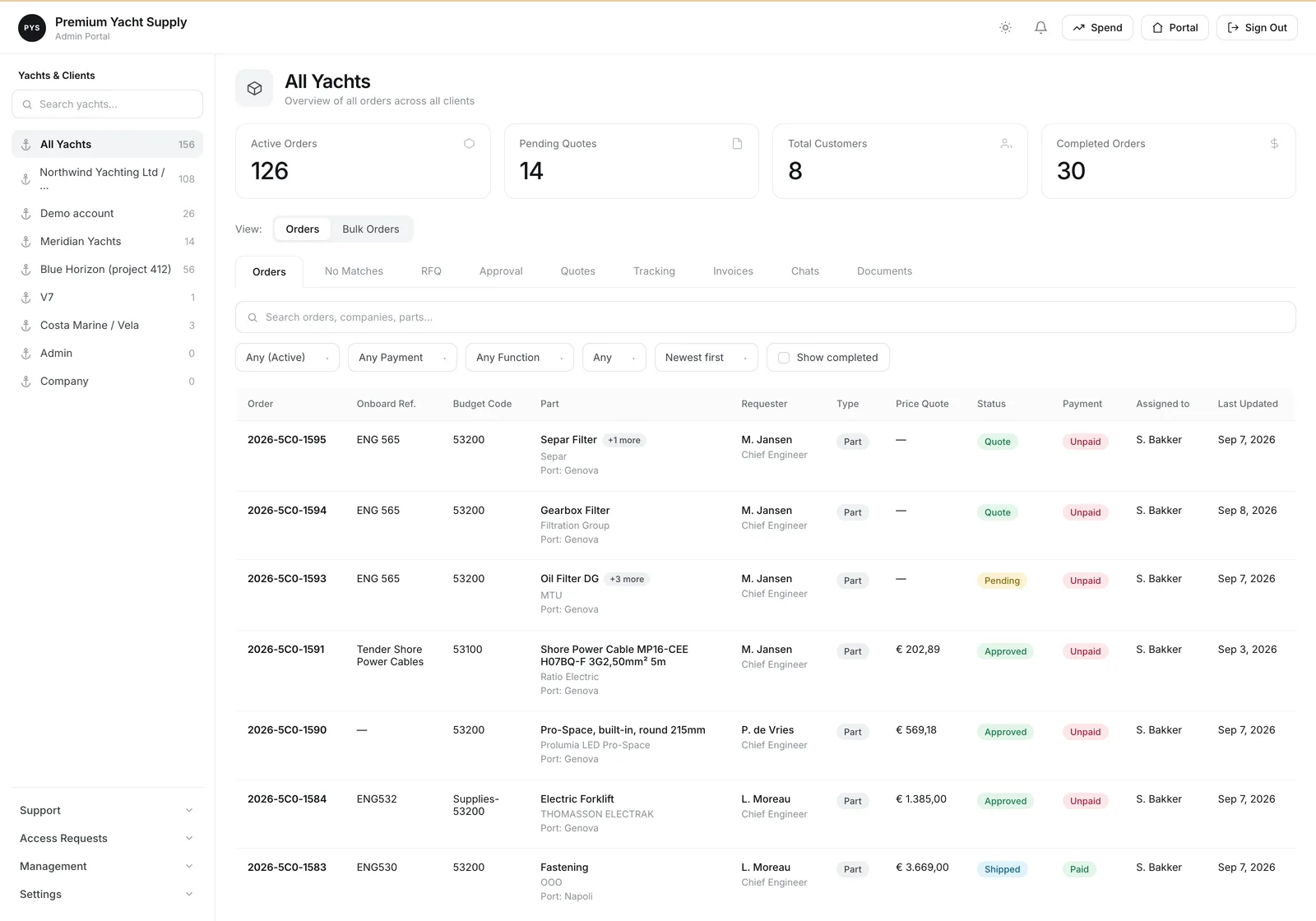Click the Completed Orders dollar icon
This screenshot has width=1316, height=921.
(1274, 143)
